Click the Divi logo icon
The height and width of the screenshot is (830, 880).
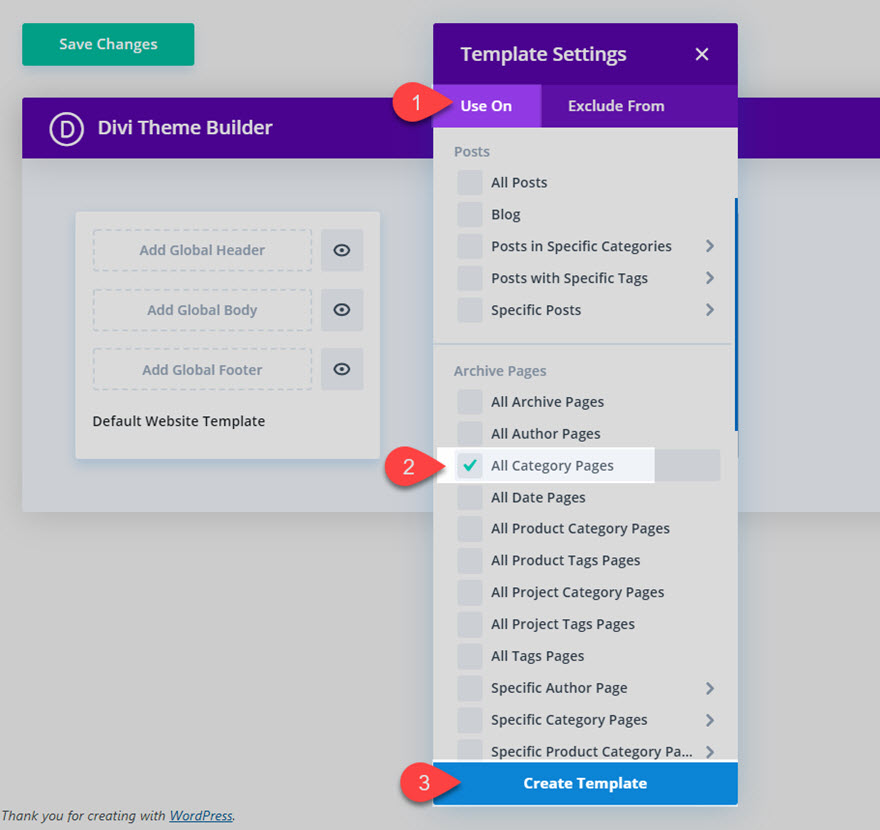point(66,129)
